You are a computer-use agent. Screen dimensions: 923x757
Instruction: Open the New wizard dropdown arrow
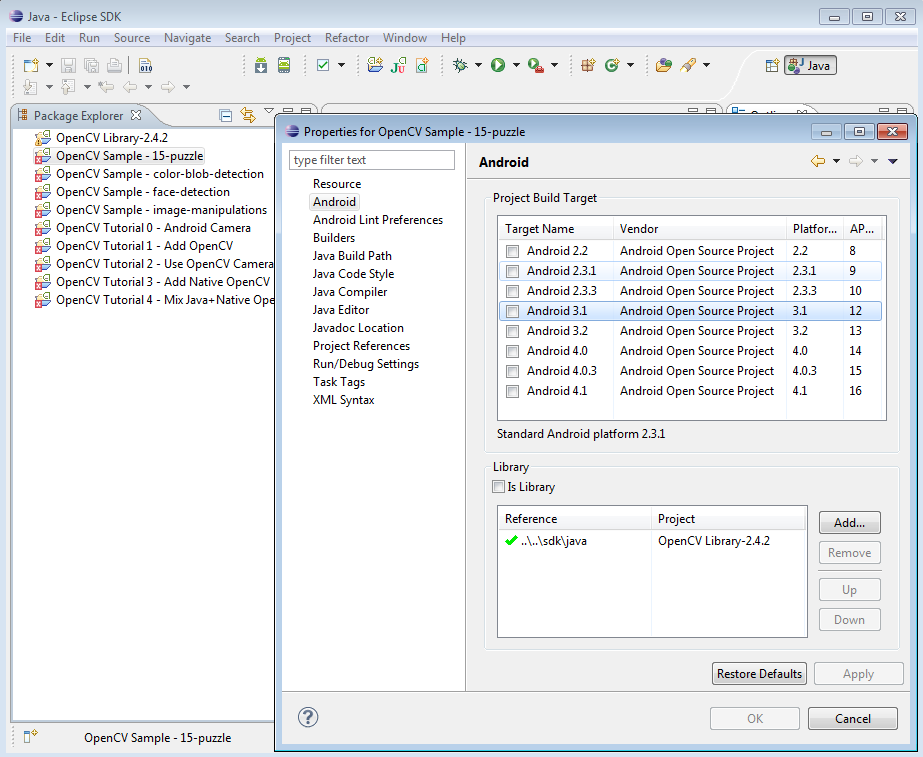(x=49, y=65)
